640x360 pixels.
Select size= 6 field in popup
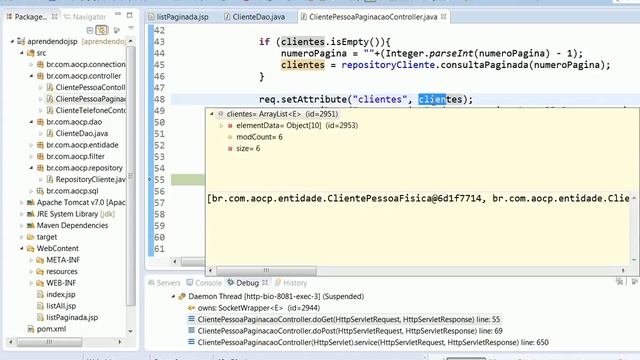click(248, 148)
